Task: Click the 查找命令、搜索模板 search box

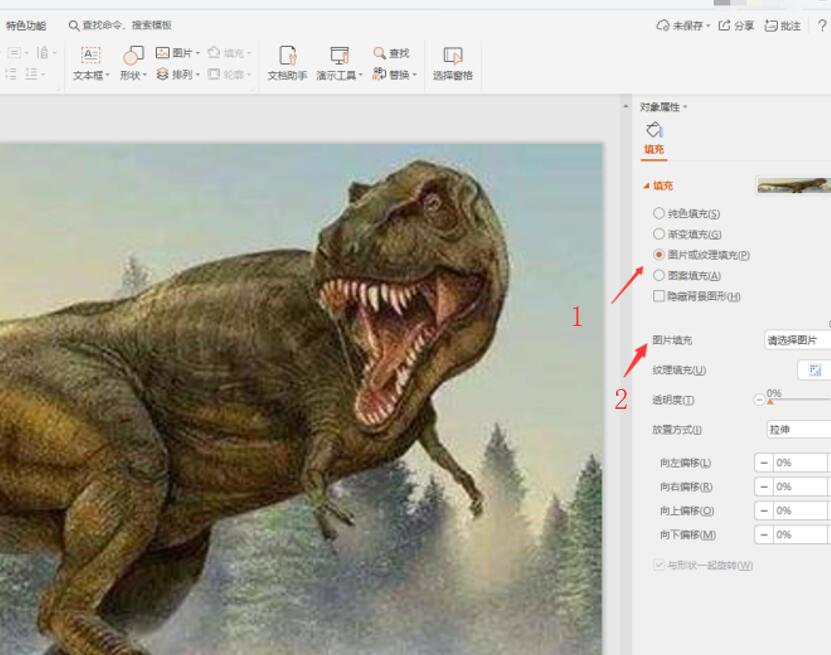Action: click(120, 25)
